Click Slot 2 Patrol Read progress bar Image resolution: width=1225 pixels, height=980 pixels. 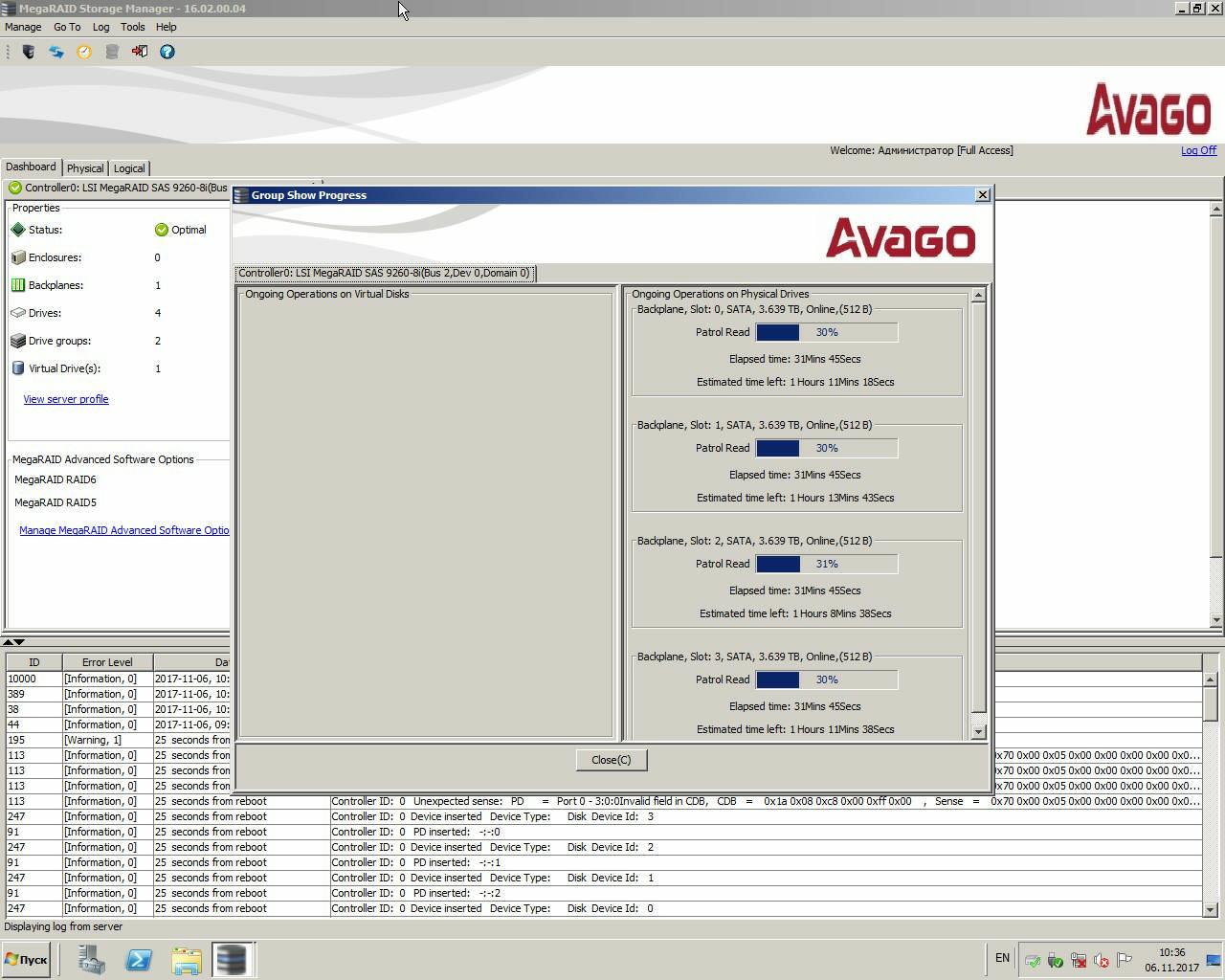tap(827, 564)
